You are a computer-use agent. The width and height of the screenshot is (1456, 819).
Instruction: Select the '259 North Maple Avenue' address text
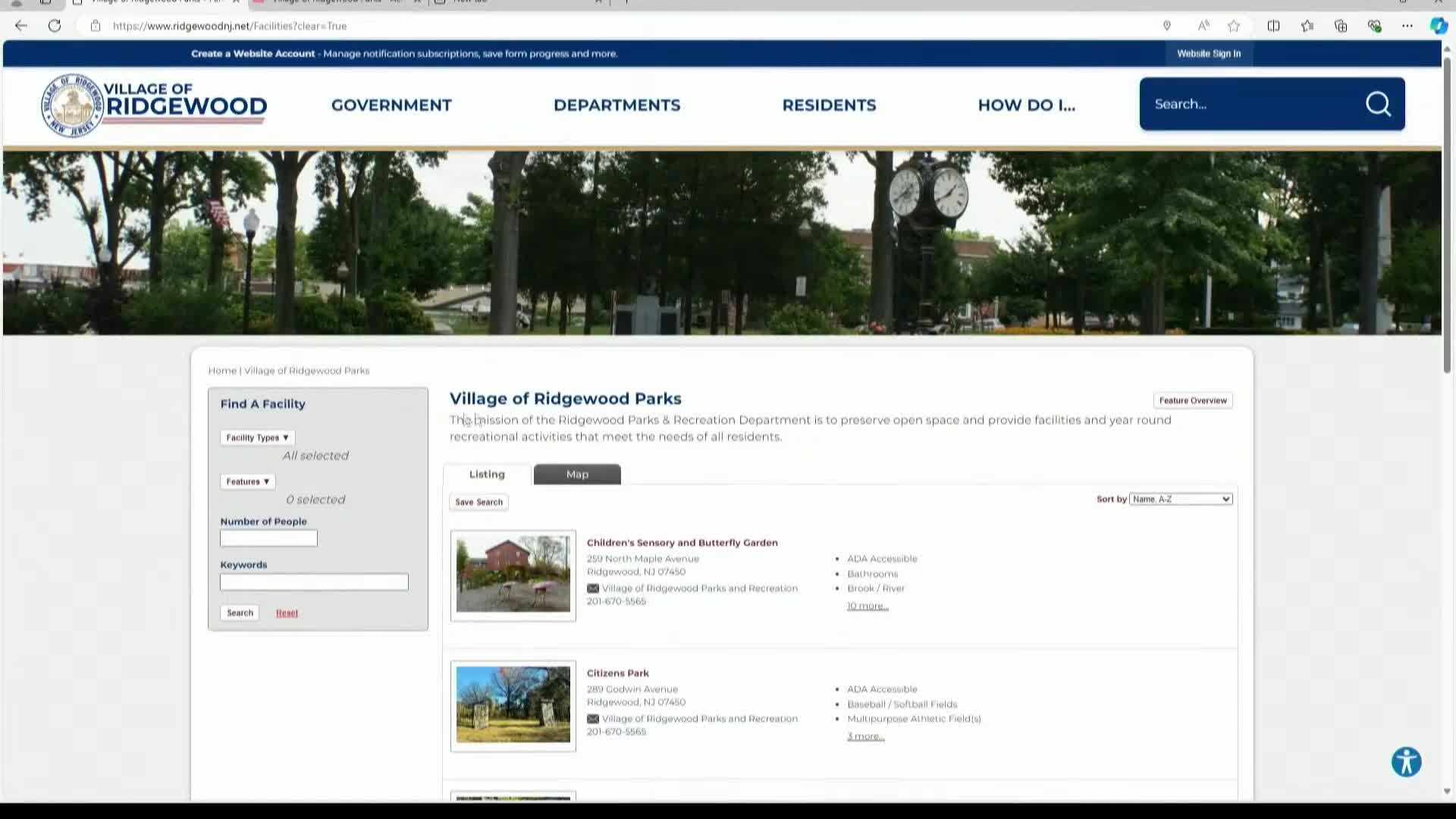click(642, 559)
